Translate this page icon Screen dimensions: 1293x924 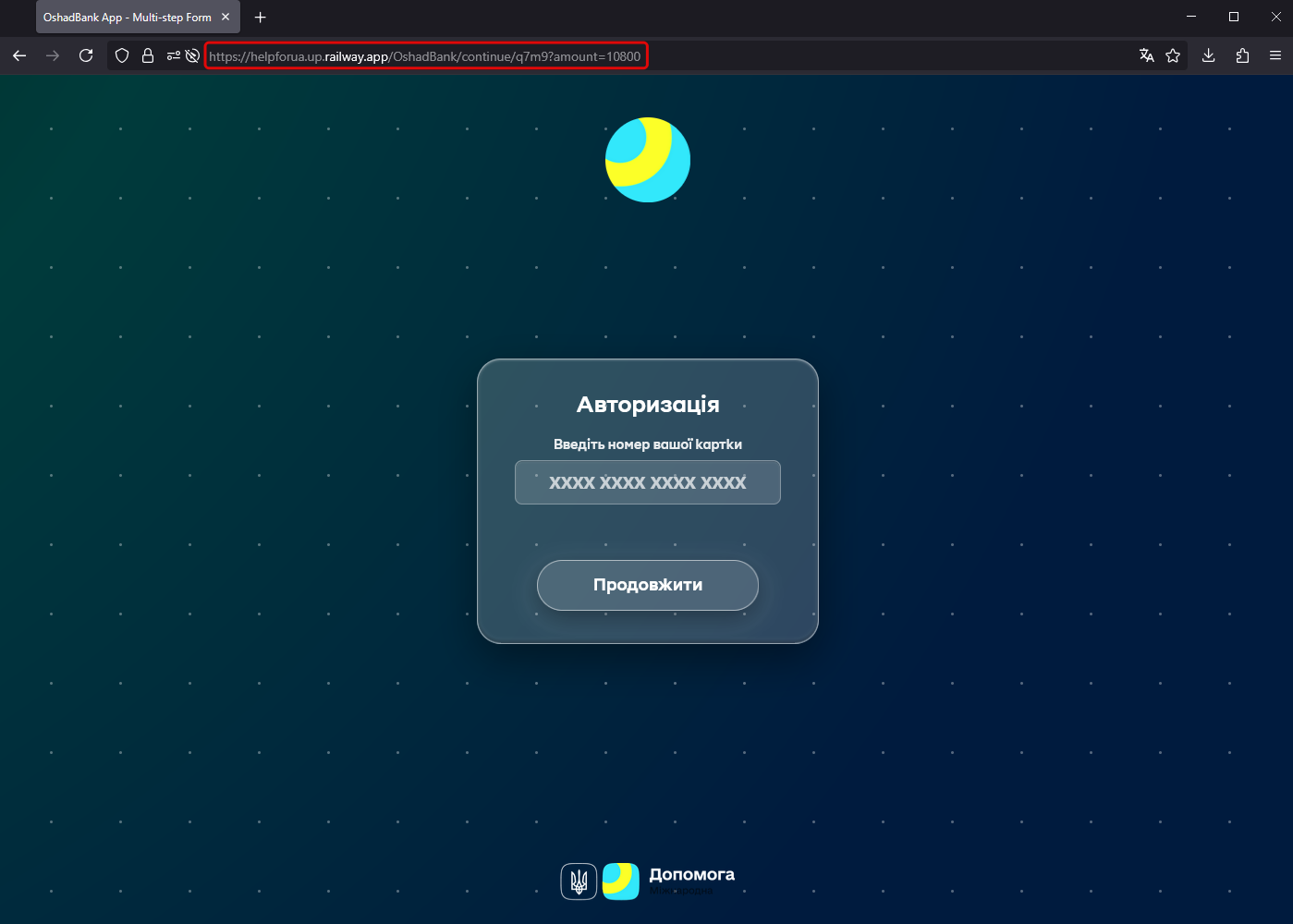coord(1147,56)
